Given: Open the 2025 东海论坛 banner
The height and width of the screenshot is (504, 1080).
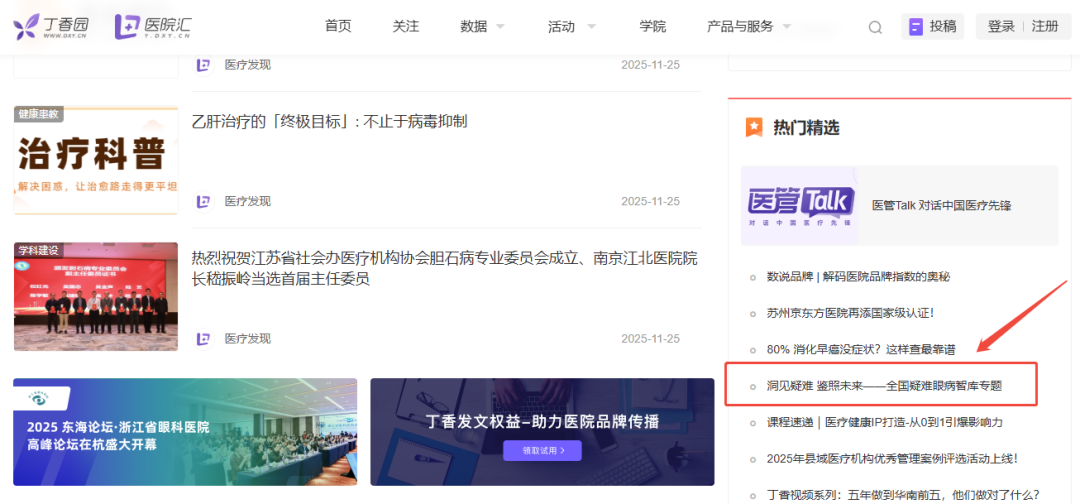Looking at the screenshot, I should tap(185, 432).
